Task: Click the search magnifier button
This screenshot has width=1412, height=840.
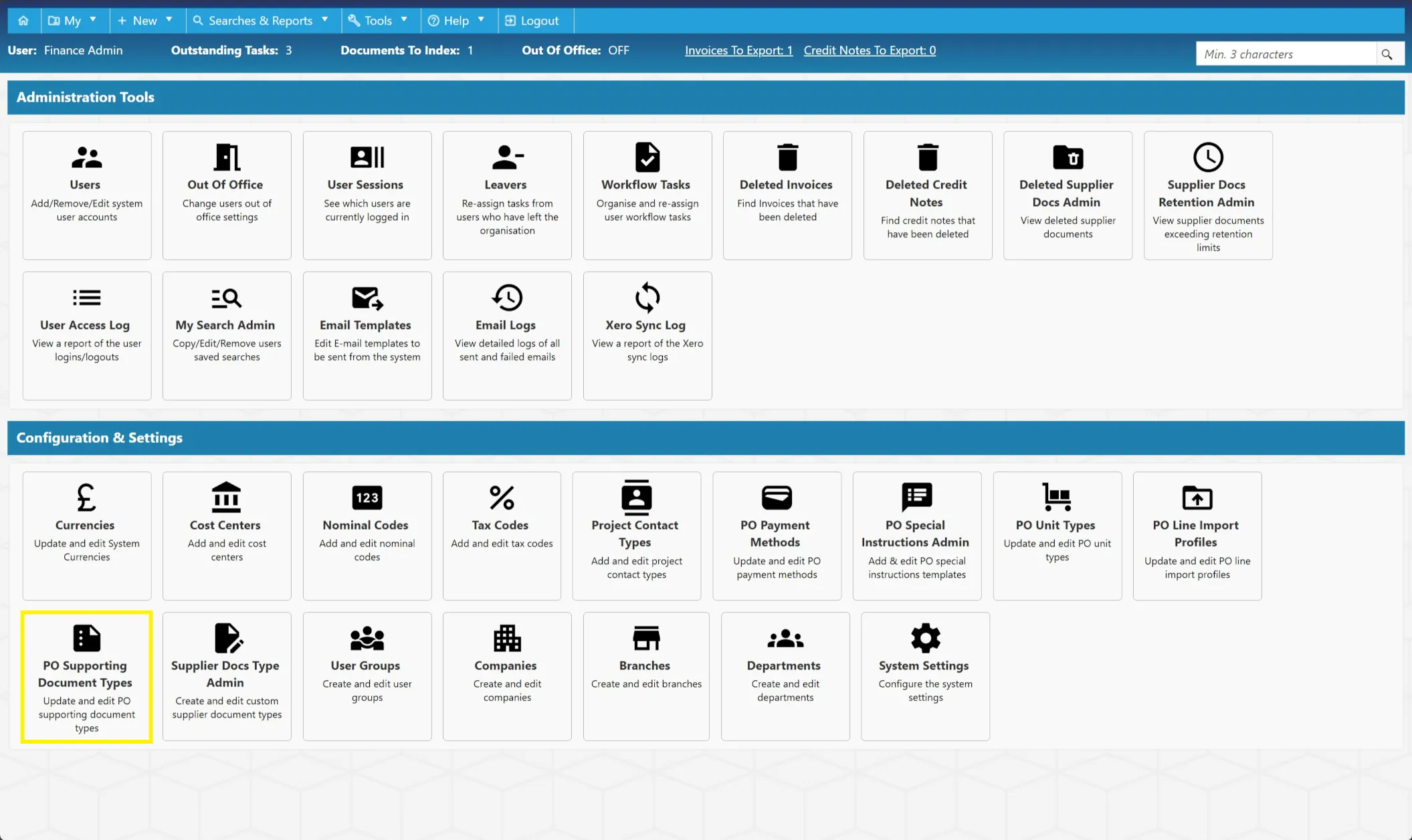Action: click(x=1387, y=54)
